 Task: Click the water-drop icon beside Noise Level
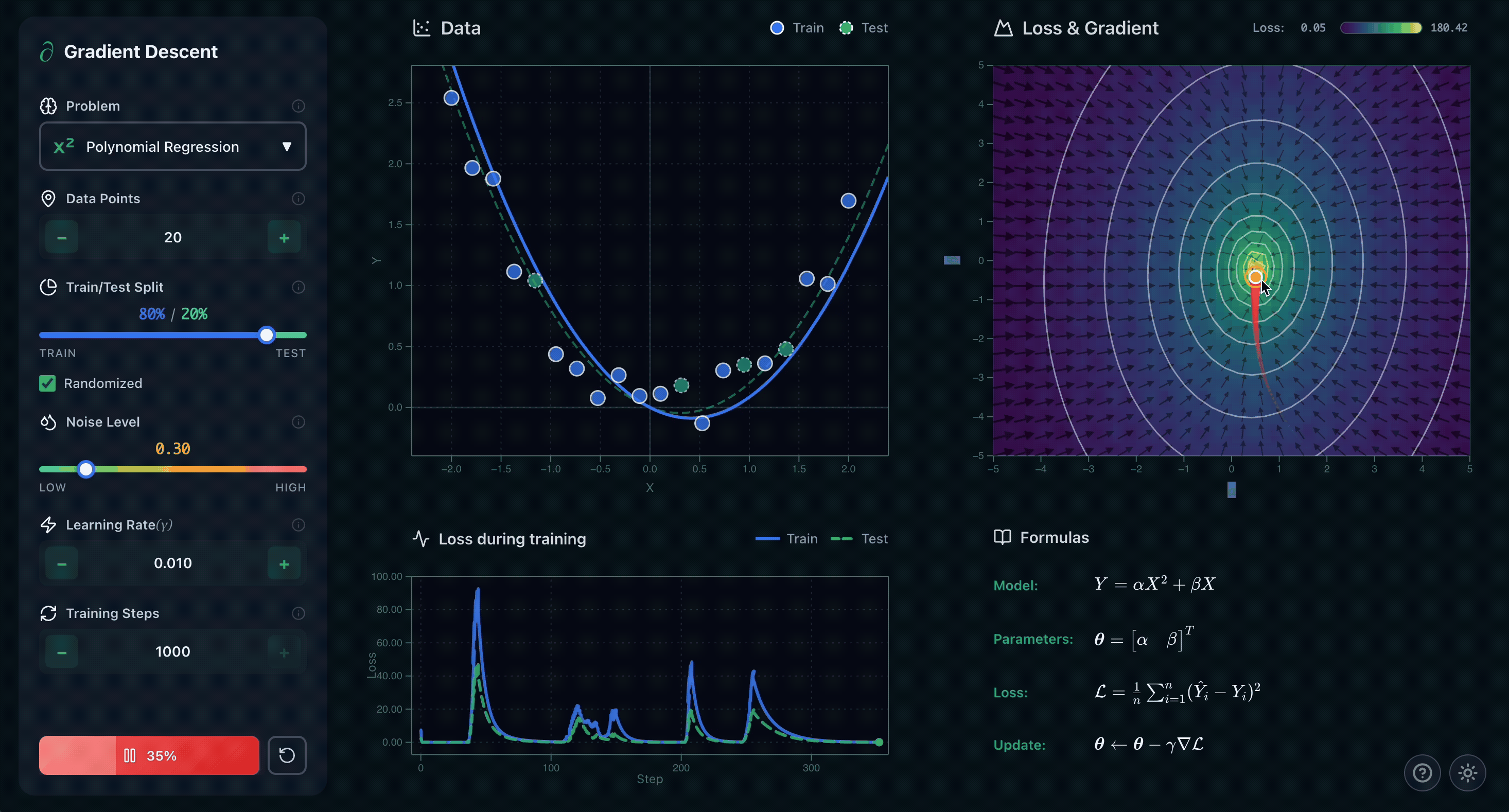tap(48, 422)
